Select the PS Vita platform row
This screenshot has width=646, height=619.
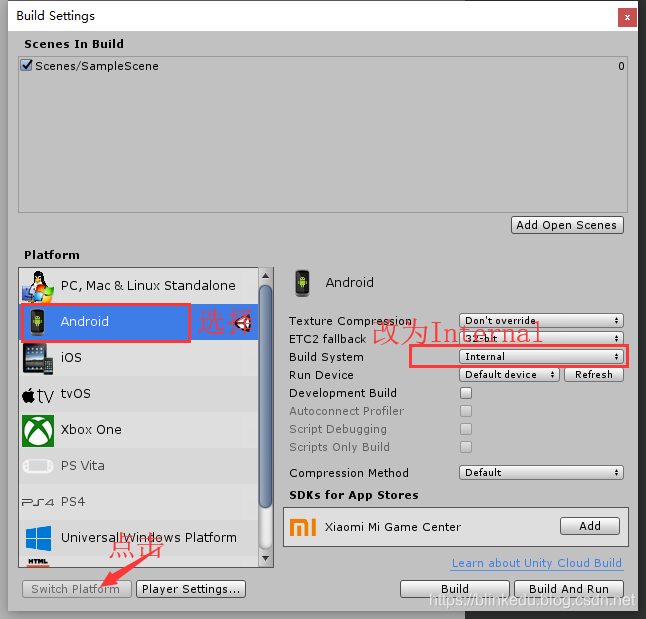[x=139, y=466]
